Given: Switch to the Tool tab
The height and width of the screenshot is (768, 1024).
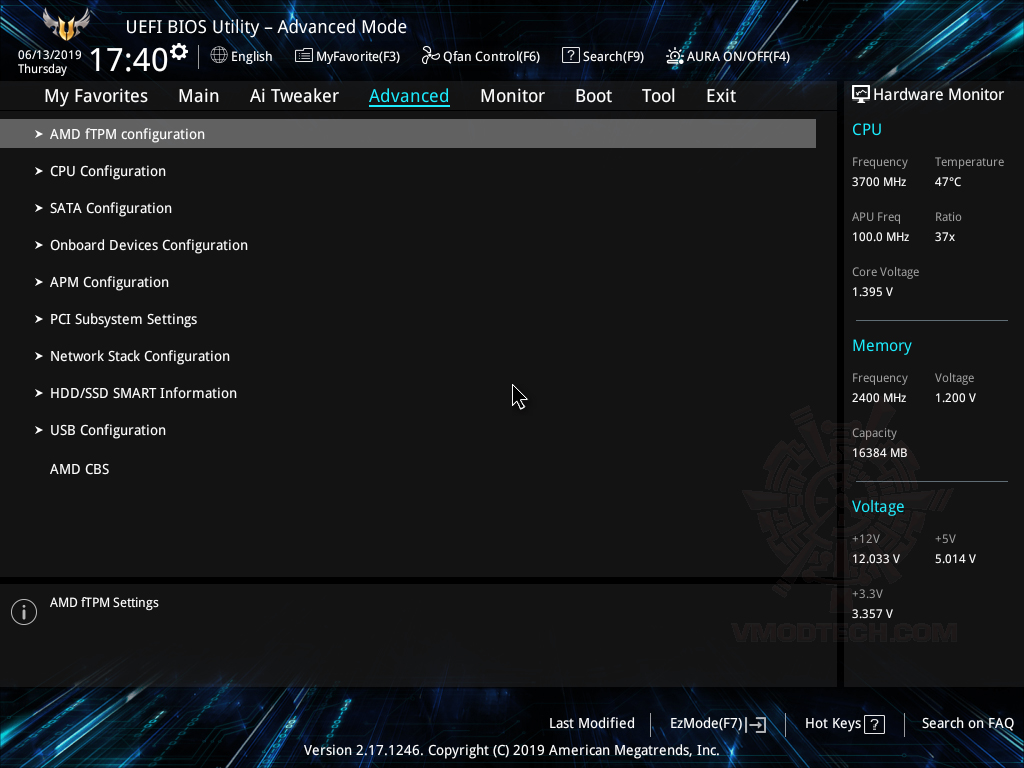Looking at the screenshot, I should click(658, 96).
